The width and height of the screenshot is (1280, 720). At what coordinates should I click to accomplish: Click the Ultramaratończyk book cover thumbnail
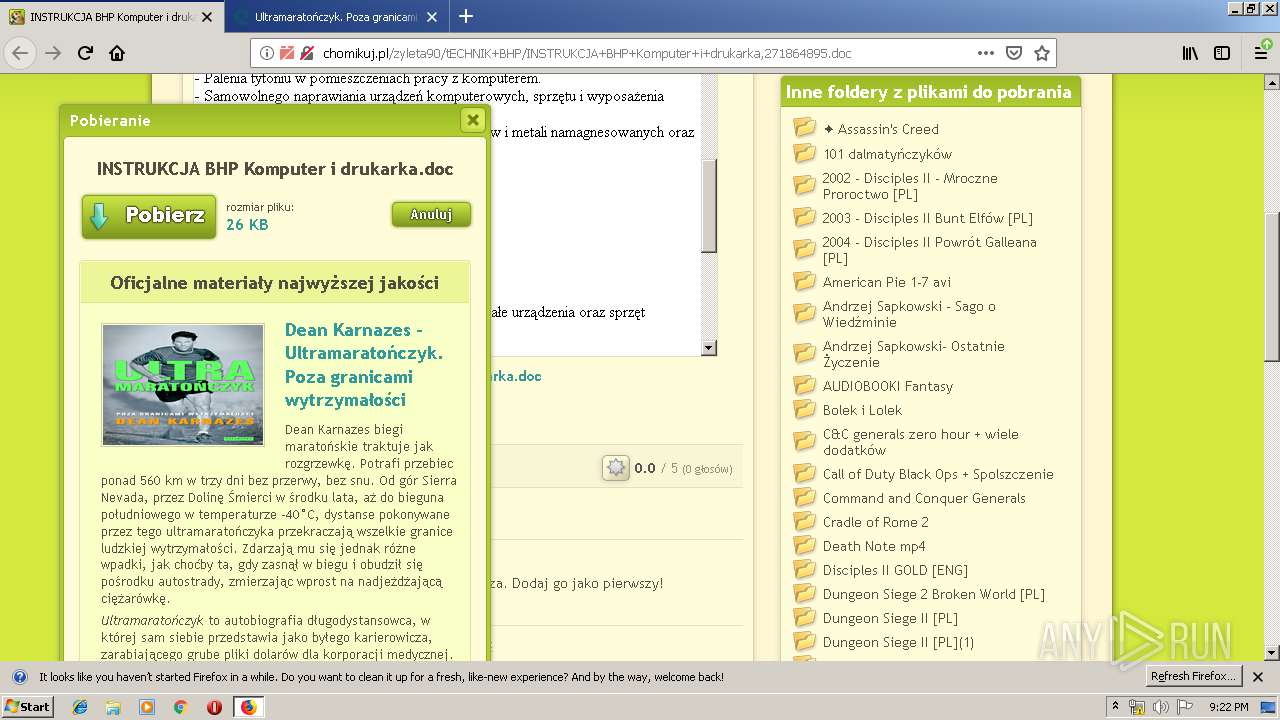pos(183,384)
